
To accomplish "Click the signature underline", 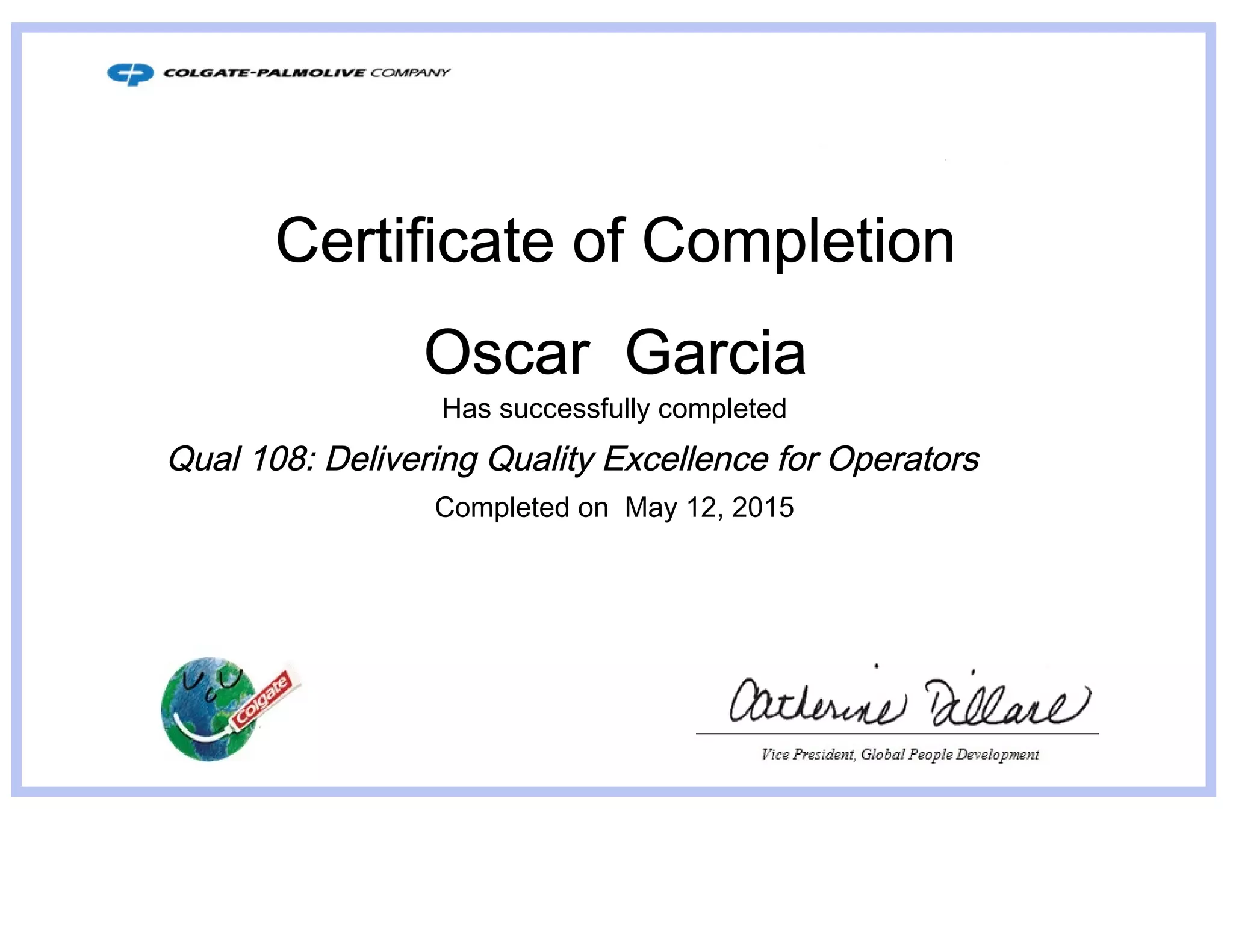I will point(897,734).
